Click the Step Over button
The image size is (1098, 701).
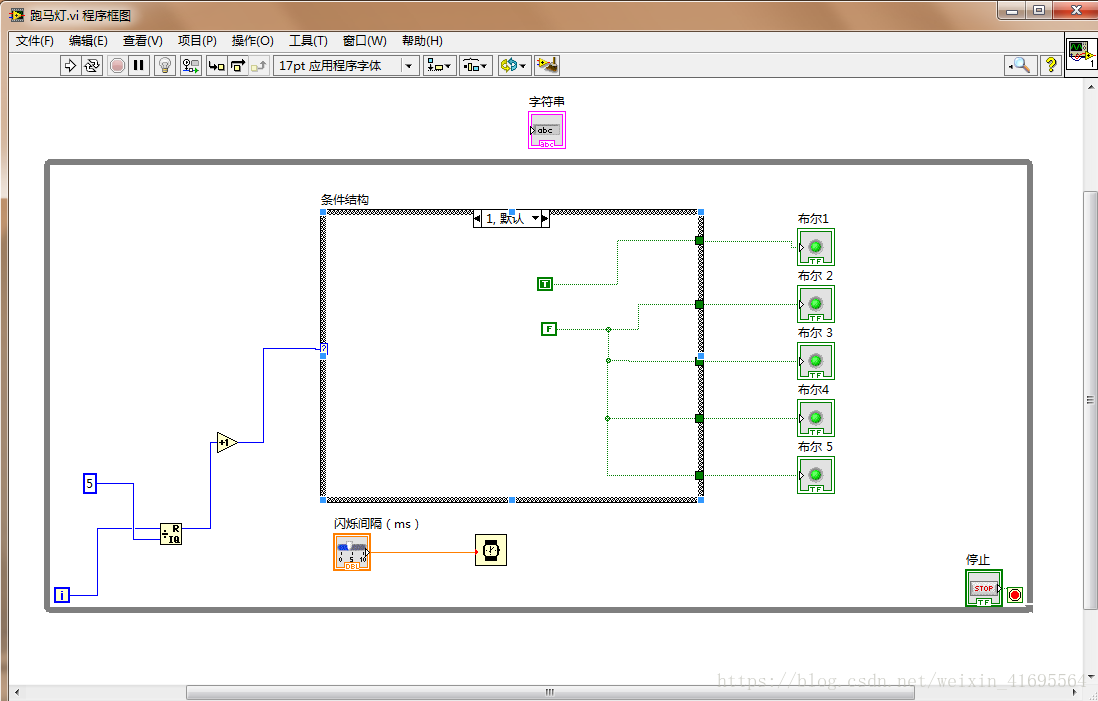238,66
